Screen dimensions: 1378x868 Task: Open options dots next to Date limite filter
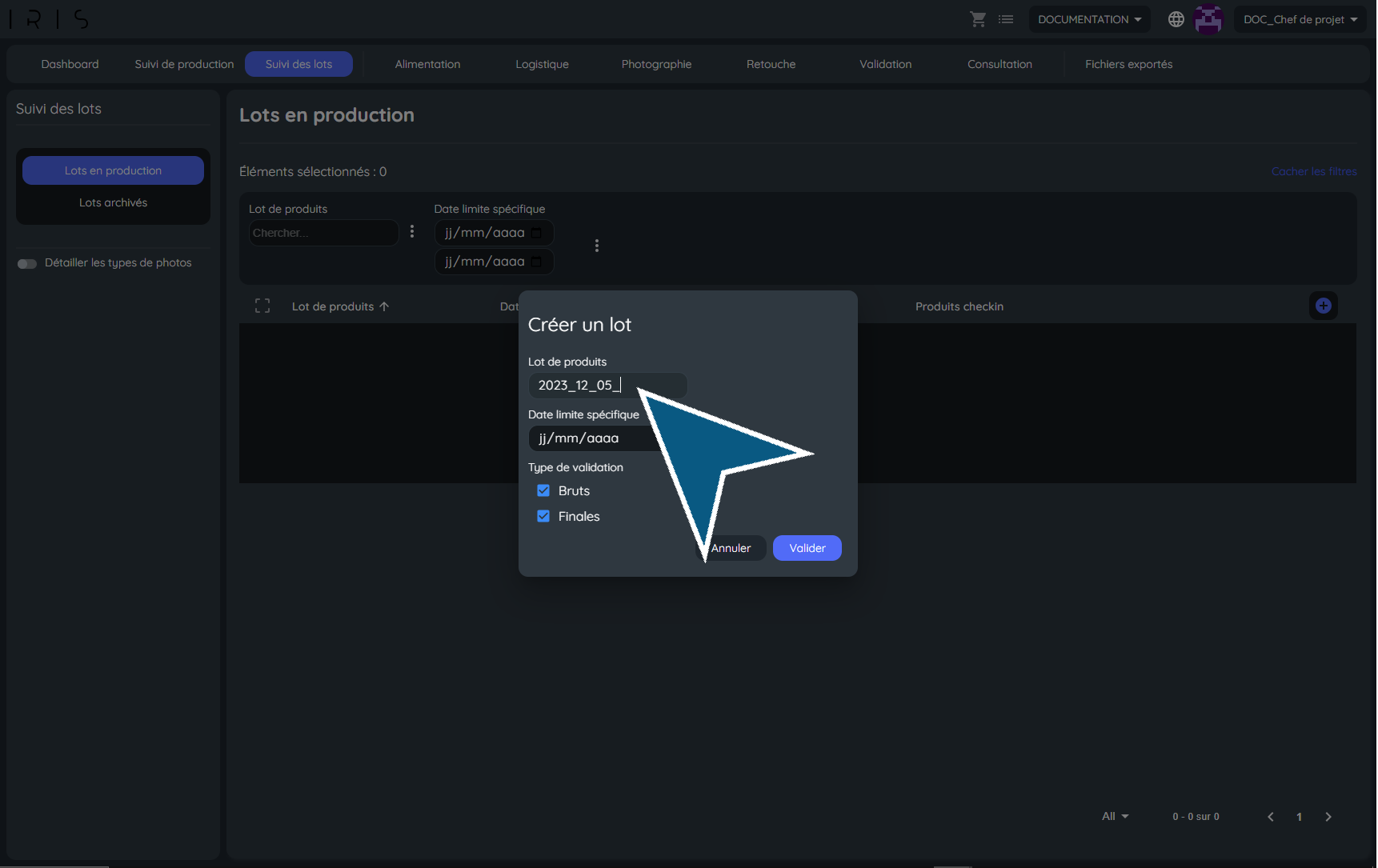(597, 246)
